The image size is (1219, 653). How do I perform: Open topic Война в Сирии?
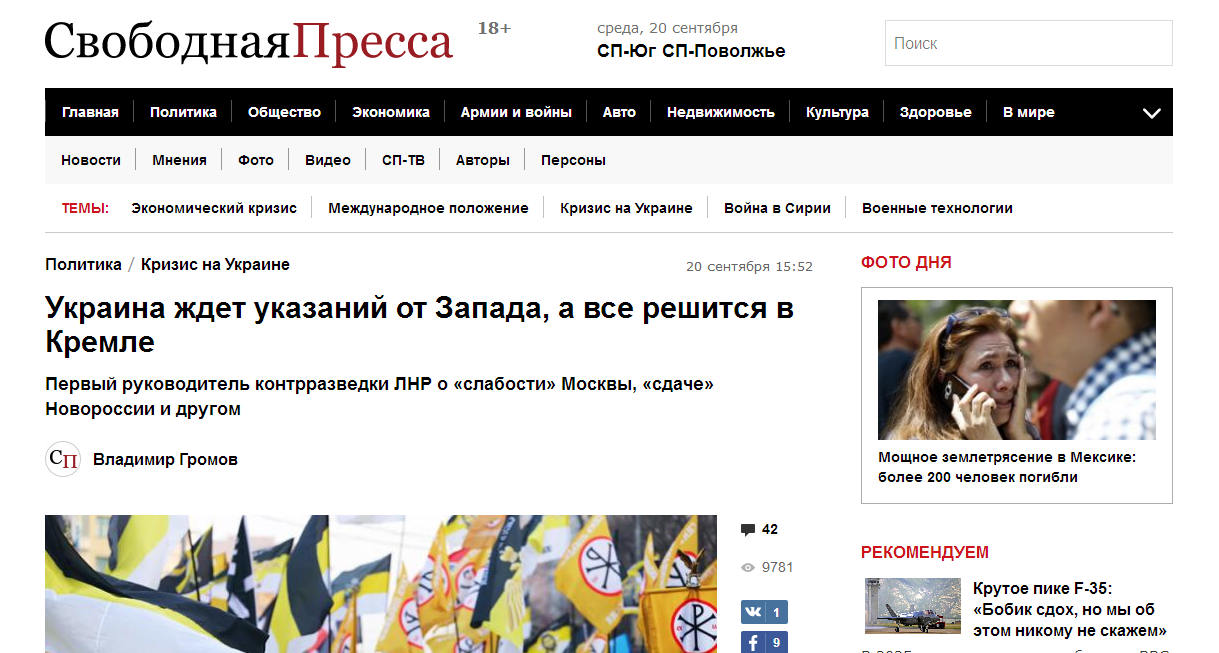tap(777, 208)
